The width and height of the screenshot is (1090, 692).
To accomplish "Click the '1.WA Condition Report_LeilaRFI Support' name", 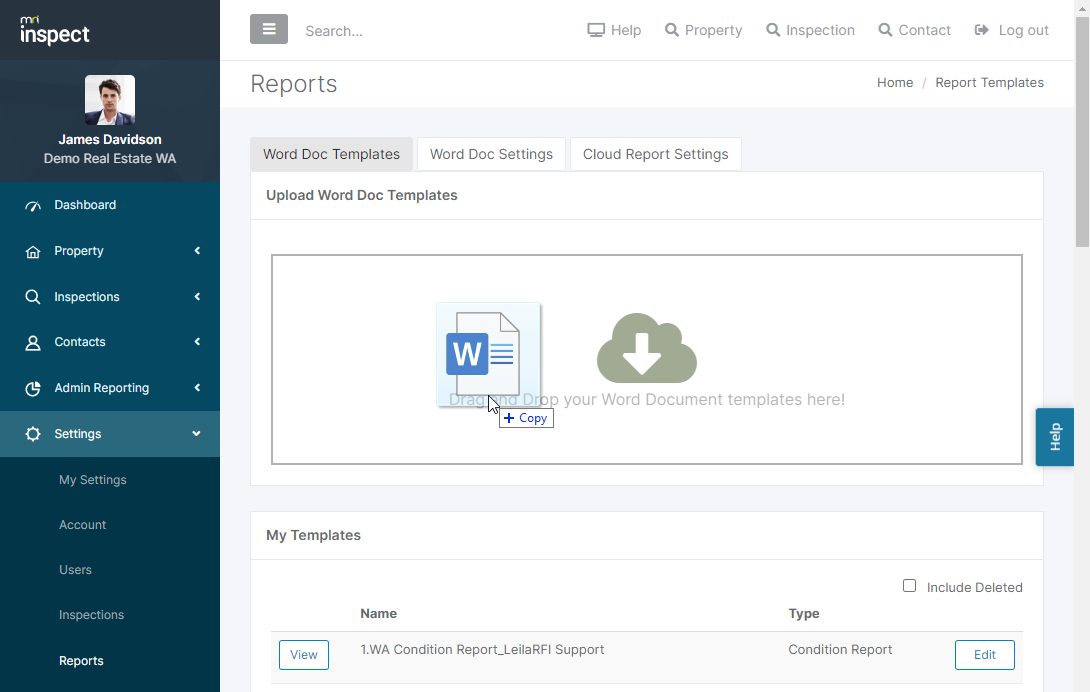I will pyautogui.click(x=482, y=650).
